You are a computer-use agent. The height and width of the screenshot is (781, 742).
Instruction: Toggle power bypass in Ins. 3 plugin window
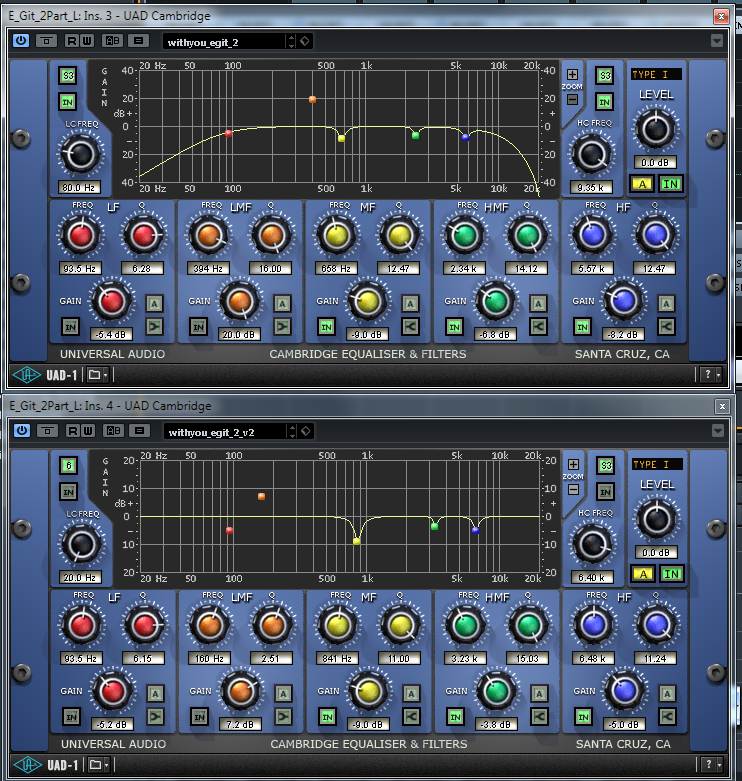pos(21,41)
